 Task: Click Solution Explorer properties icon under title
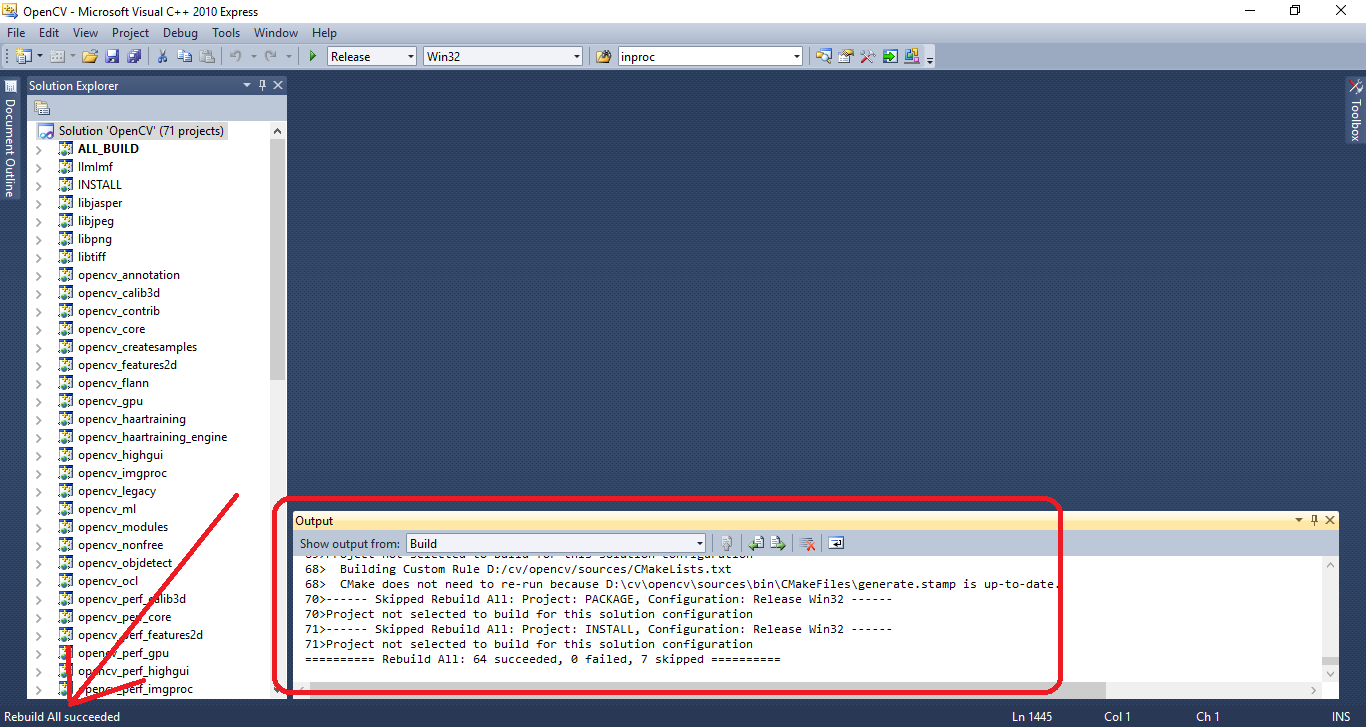click(42, 108)
